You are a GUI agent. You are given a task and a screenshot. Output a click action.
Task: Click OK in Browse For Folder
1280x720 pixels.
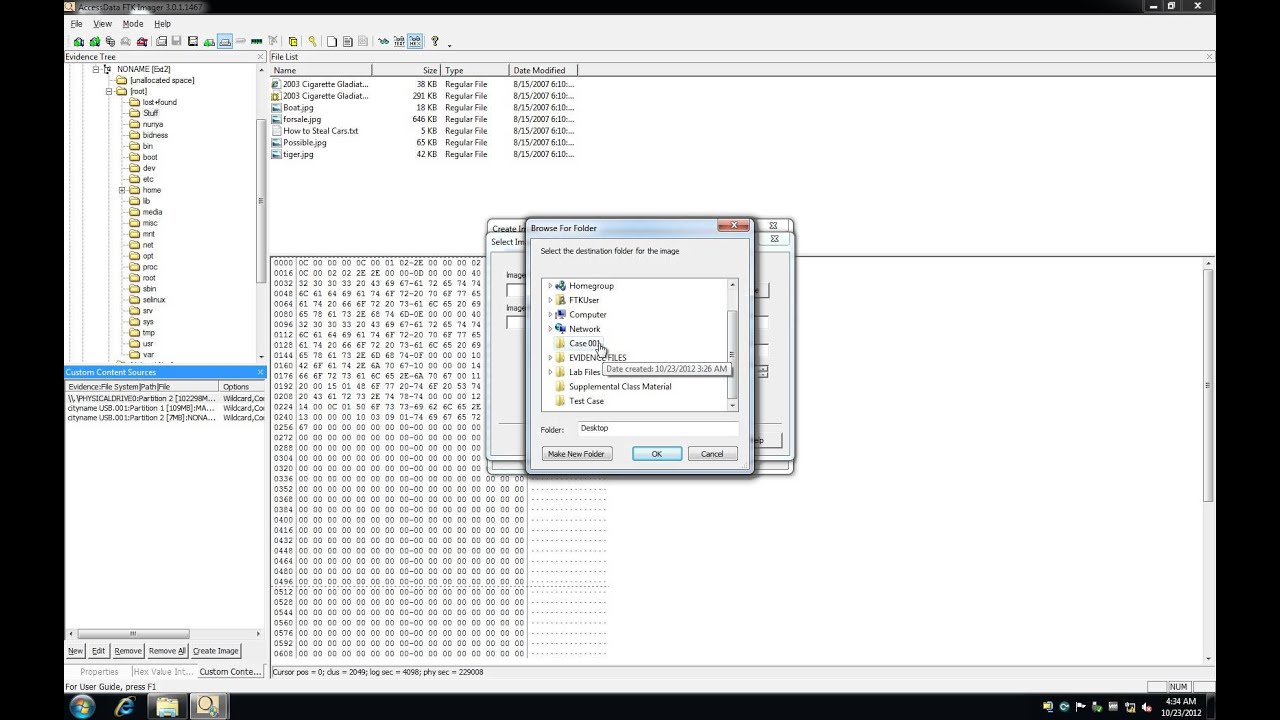pos(657,454)
